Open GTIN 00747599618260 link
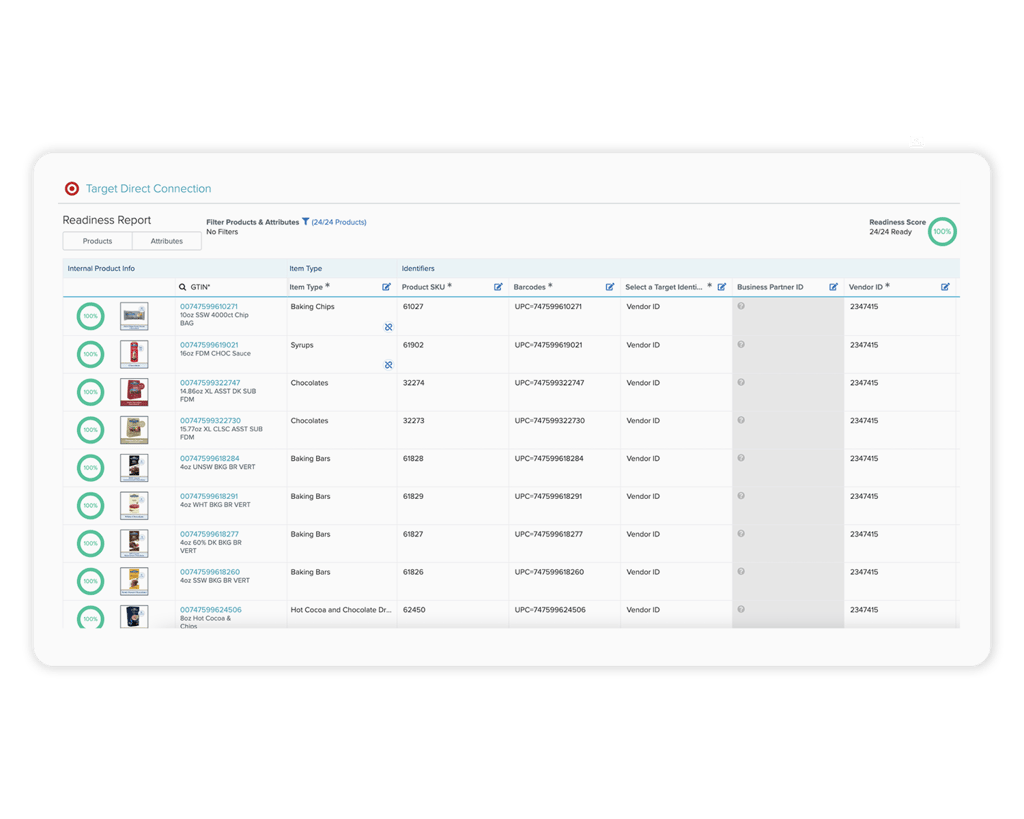 (210, 572)
